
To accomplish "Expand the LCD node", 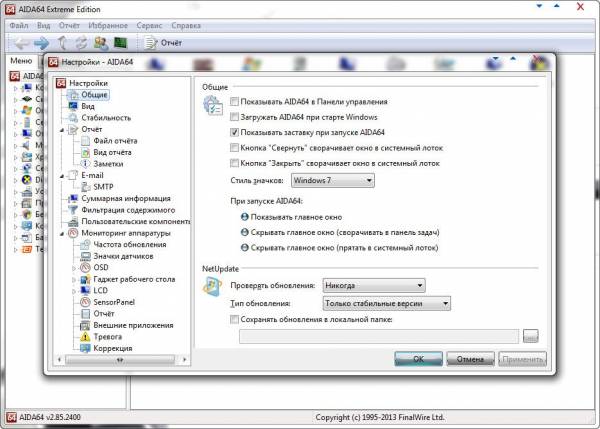I will pyautogui.click(x=74, y=292).
